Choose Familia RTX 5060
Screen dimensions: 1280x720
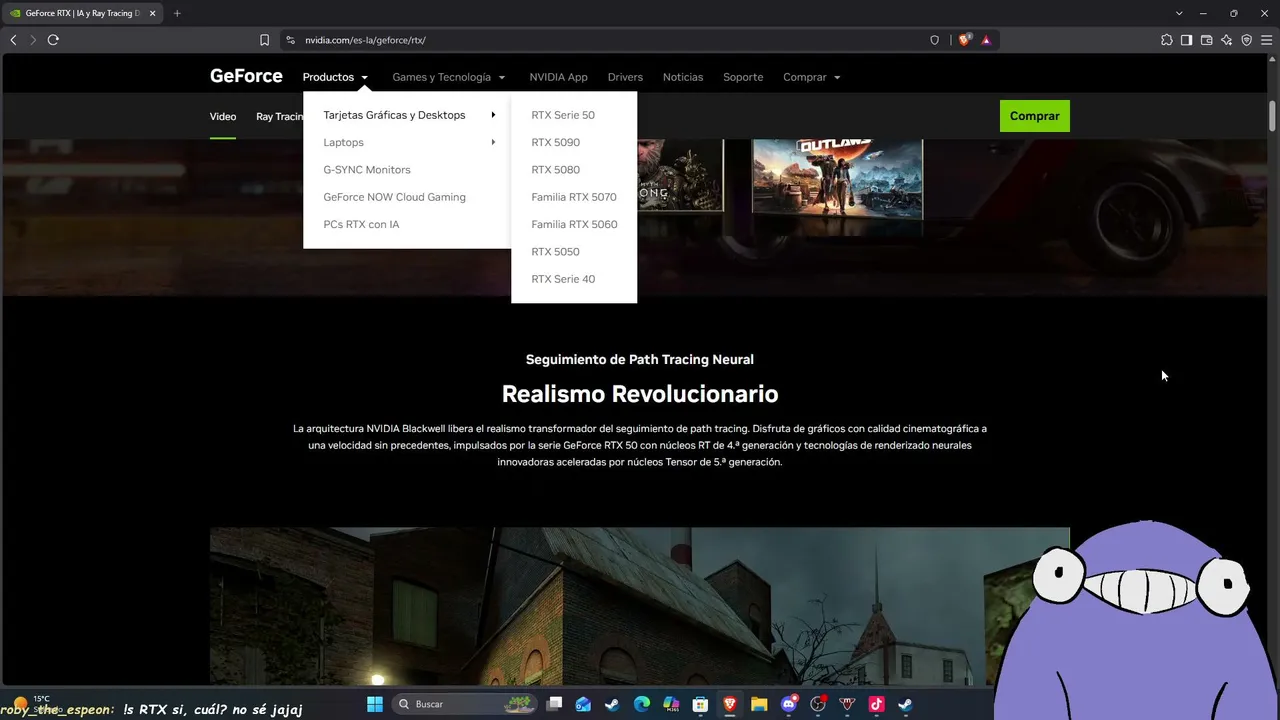coord(574,224)
